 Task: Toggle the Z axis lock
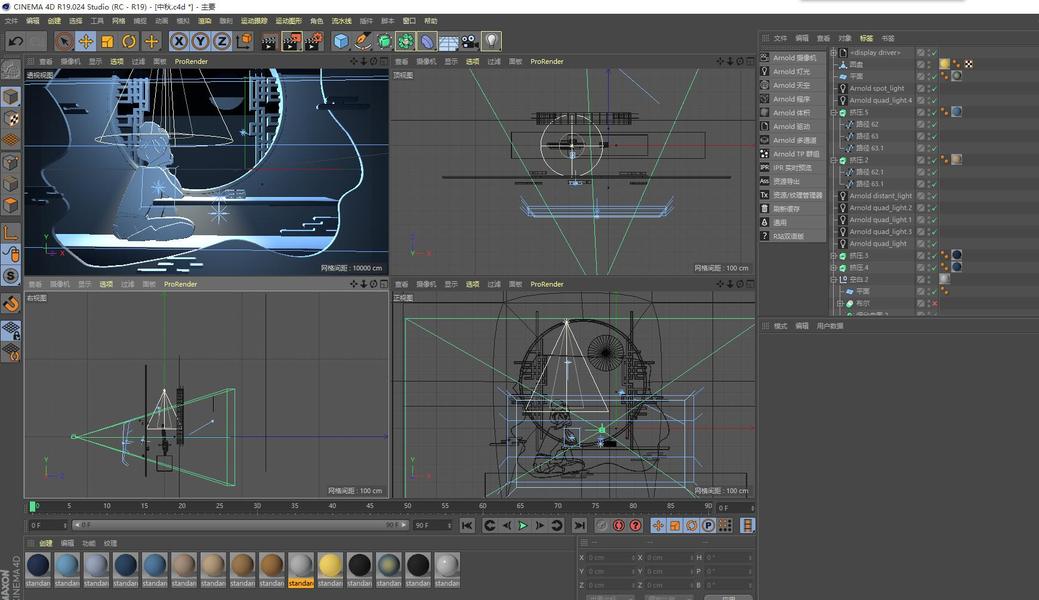coord(221,41)
